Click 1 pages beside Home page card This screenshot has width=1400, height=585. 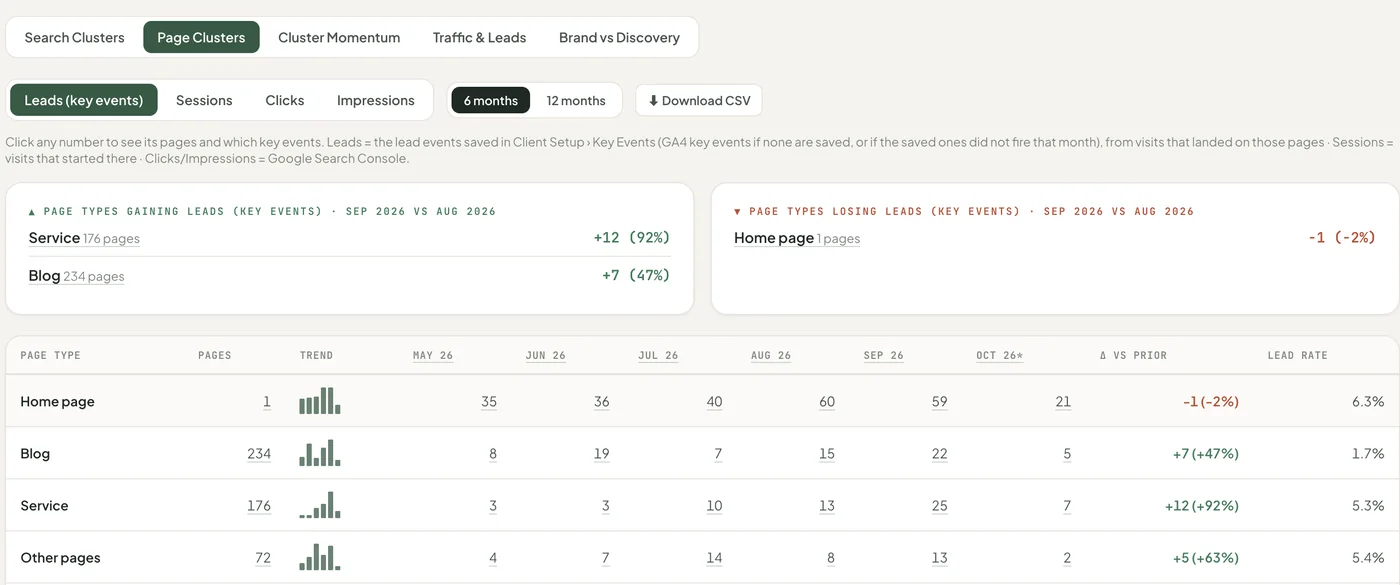[838, 239]
